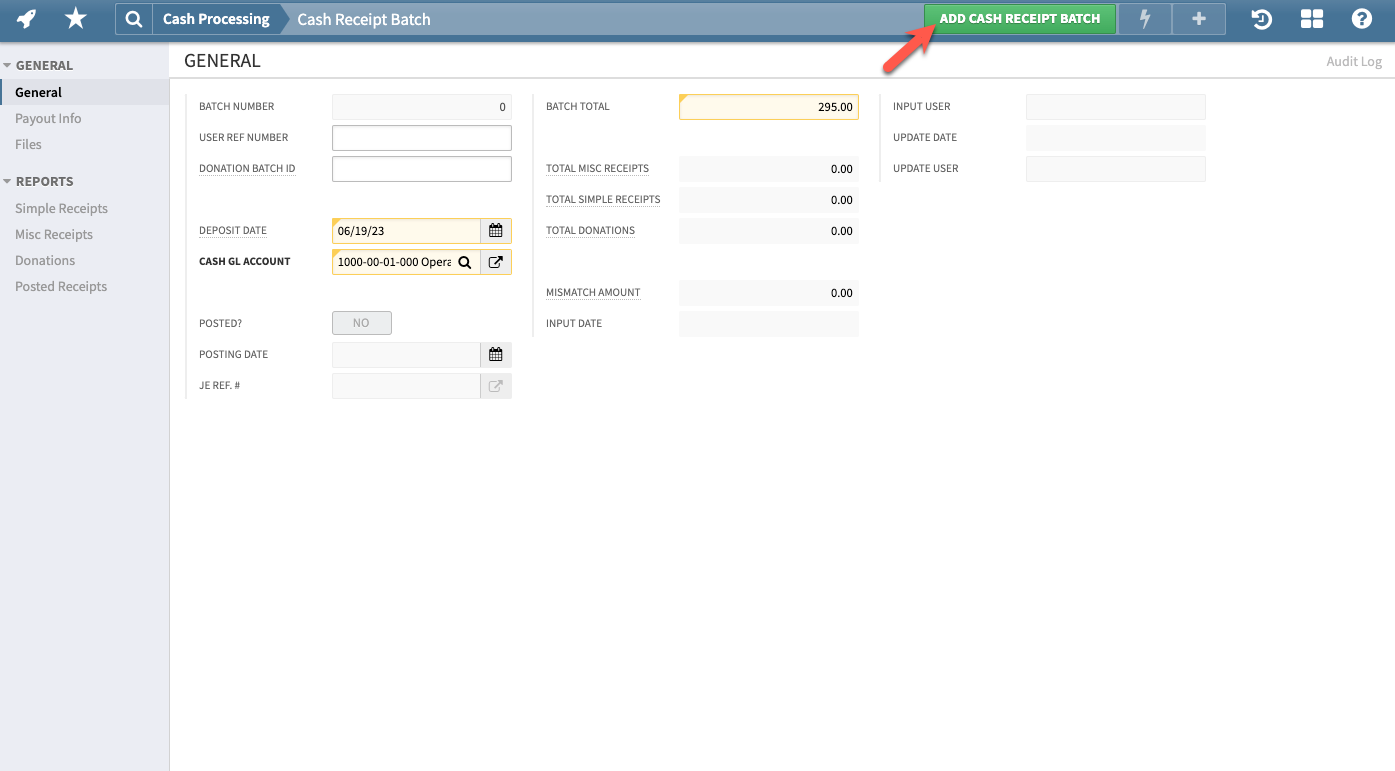Open Cash GL Account external link icon

(495, 261)
